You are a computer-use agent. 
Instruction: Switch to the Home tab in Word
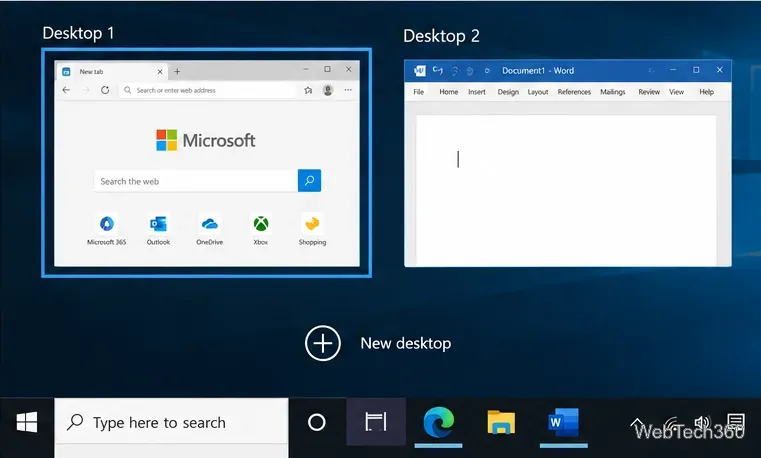[x=448, y=92]
